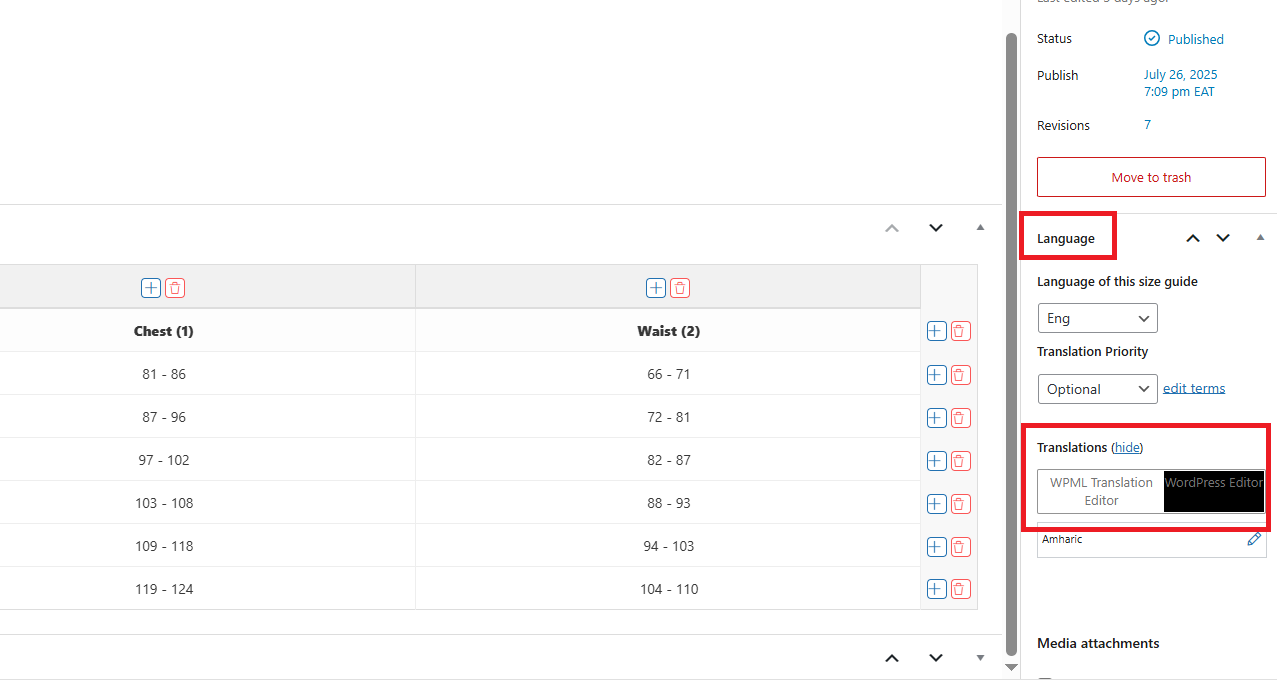
Task: Open the 7 revisions link
Action: [x=1147, y=125]
